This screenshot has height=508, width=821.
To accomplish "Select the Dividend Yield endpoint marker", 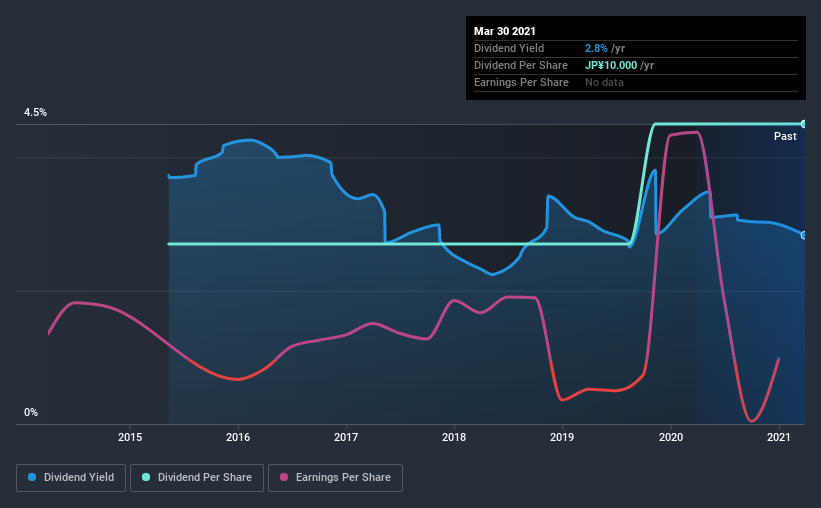I will coord(803,235).
